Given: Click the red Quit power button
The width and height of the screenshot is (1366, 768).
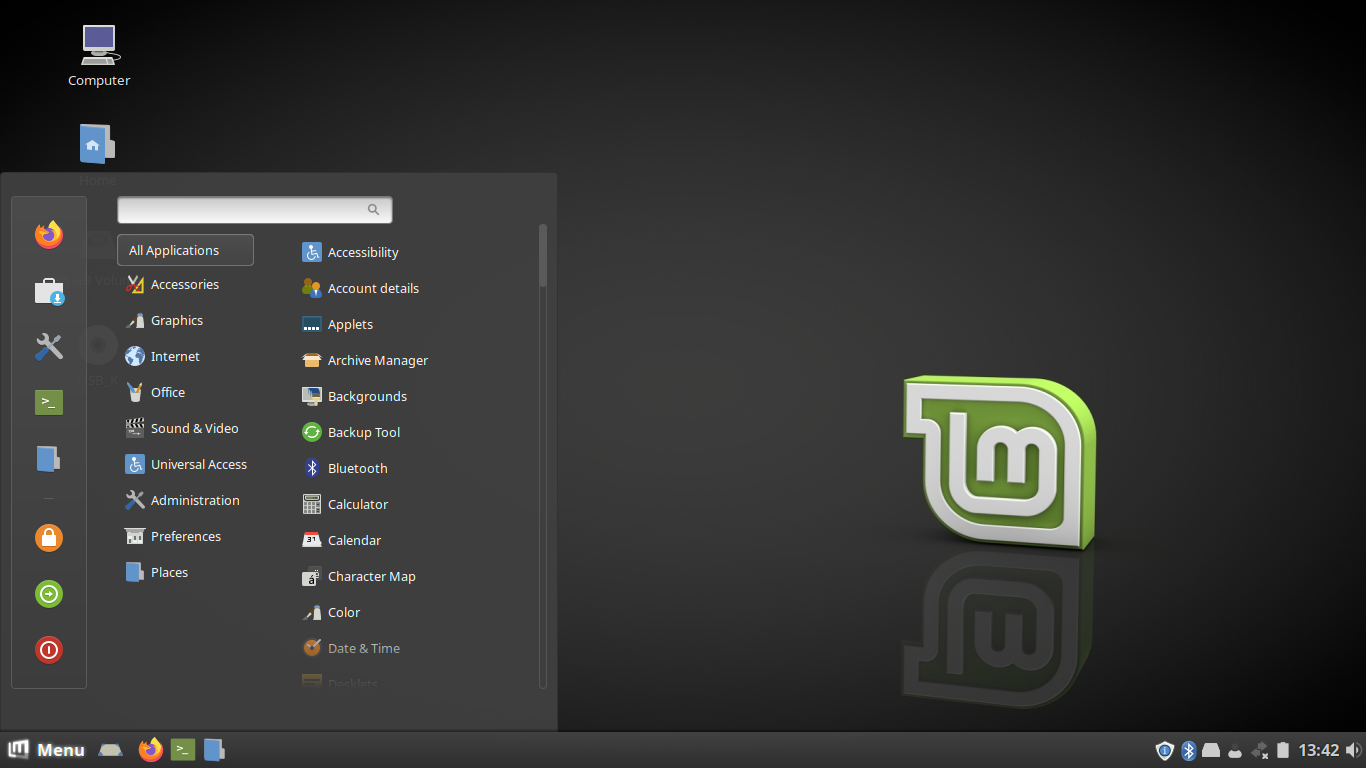Looking at the screenshot, I should click(x=49, y=650).
